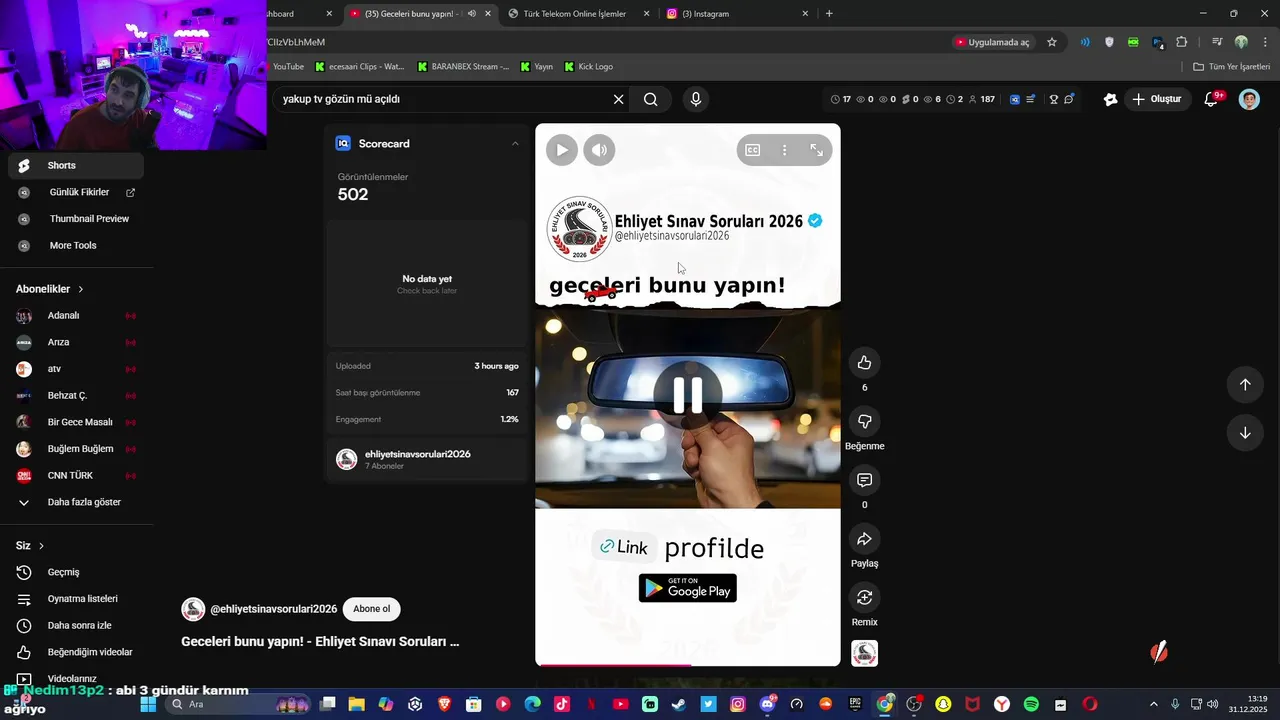
Task: Expand Abonelikler section chevron
Action: pyautogui.click(x=81, y=289)
